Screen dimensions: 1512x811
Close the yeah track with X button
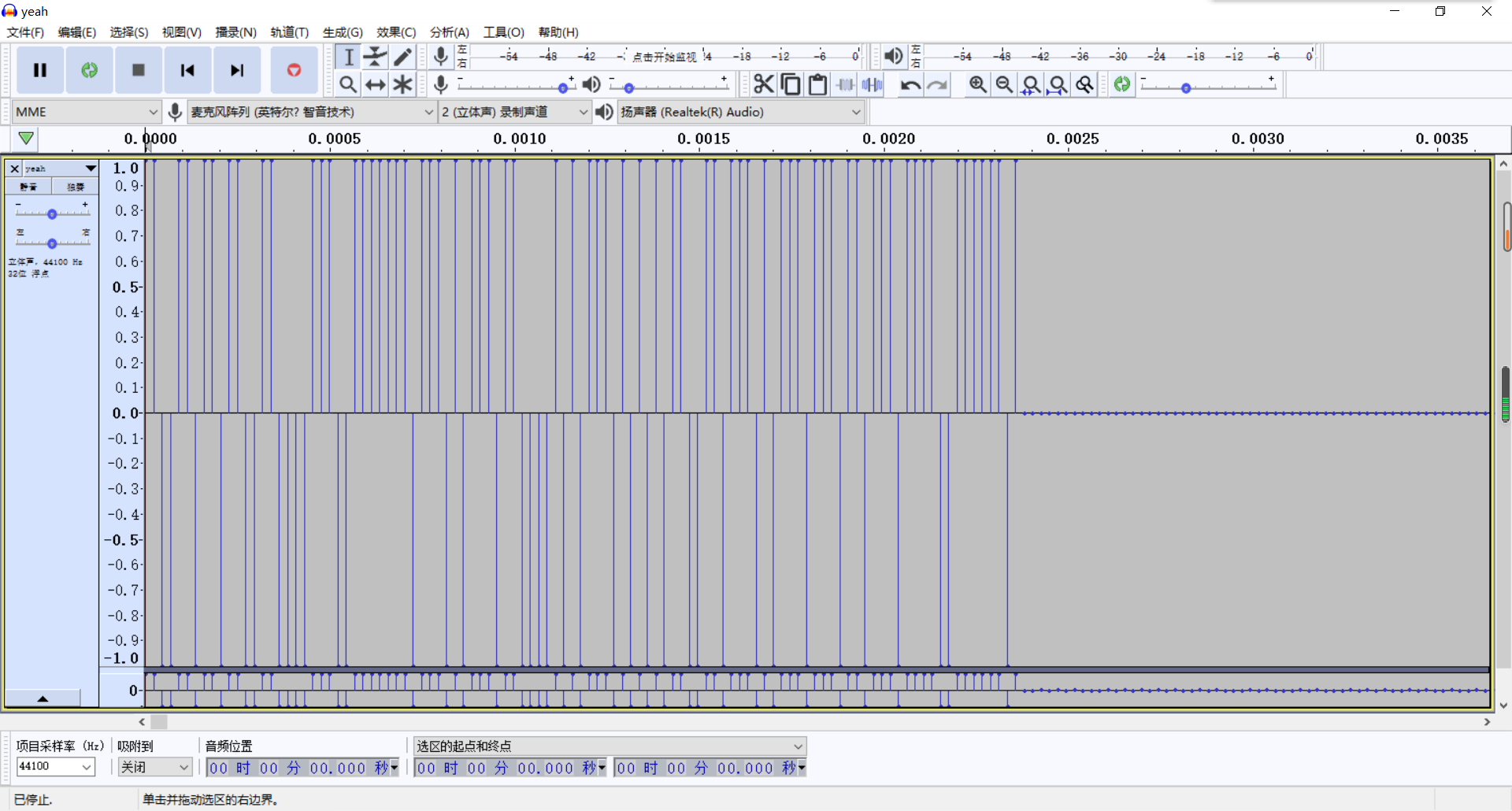[14, 168]
